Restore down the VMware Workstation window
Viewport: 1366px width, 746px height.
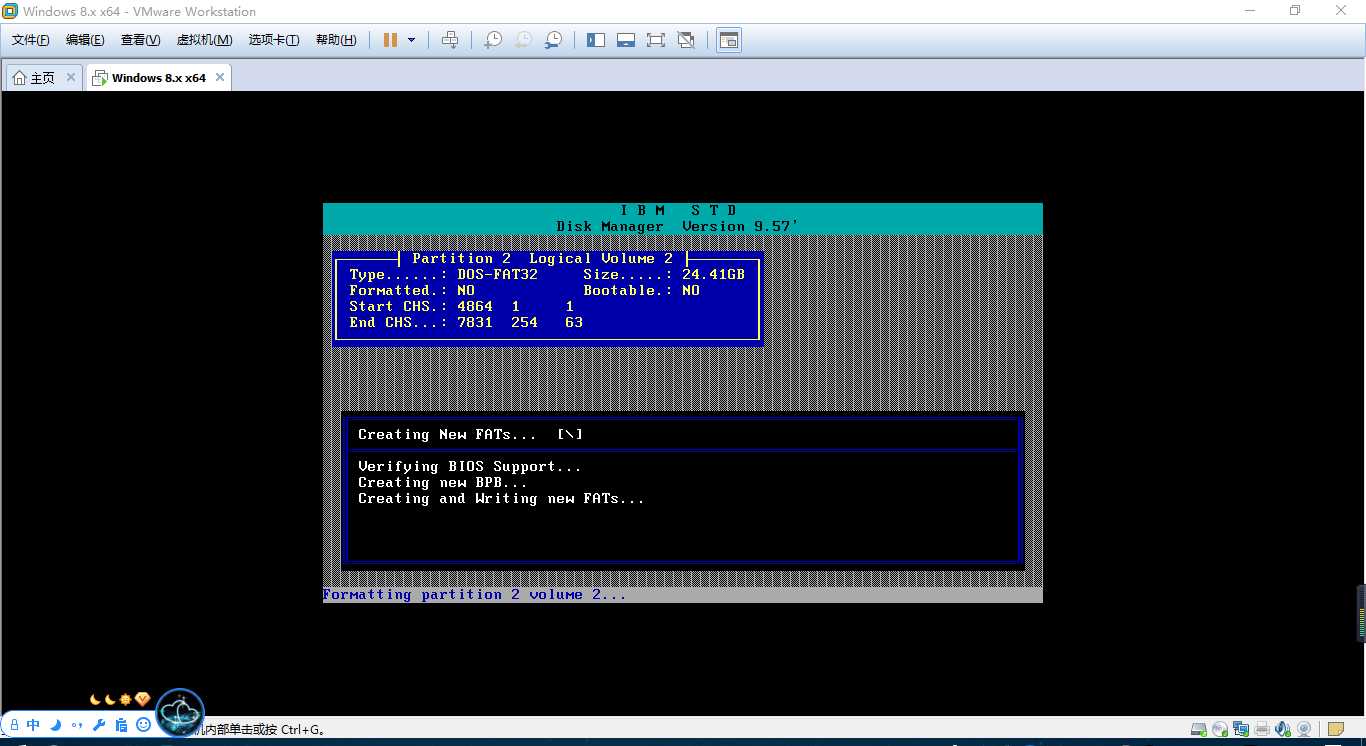pos(1295,11)
